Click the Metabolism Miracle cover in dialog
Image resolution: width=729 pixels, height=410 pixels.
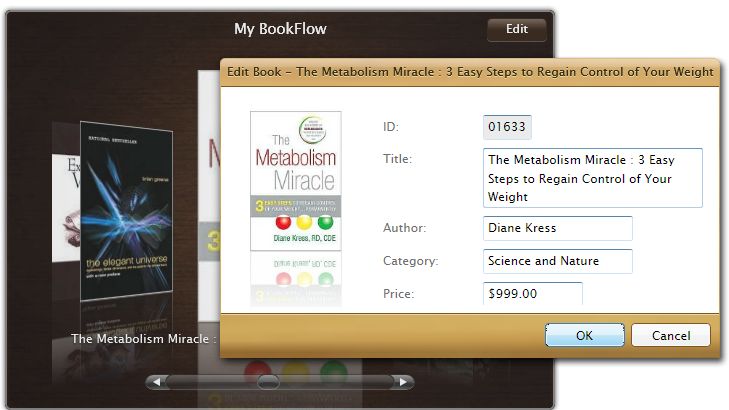295,181
